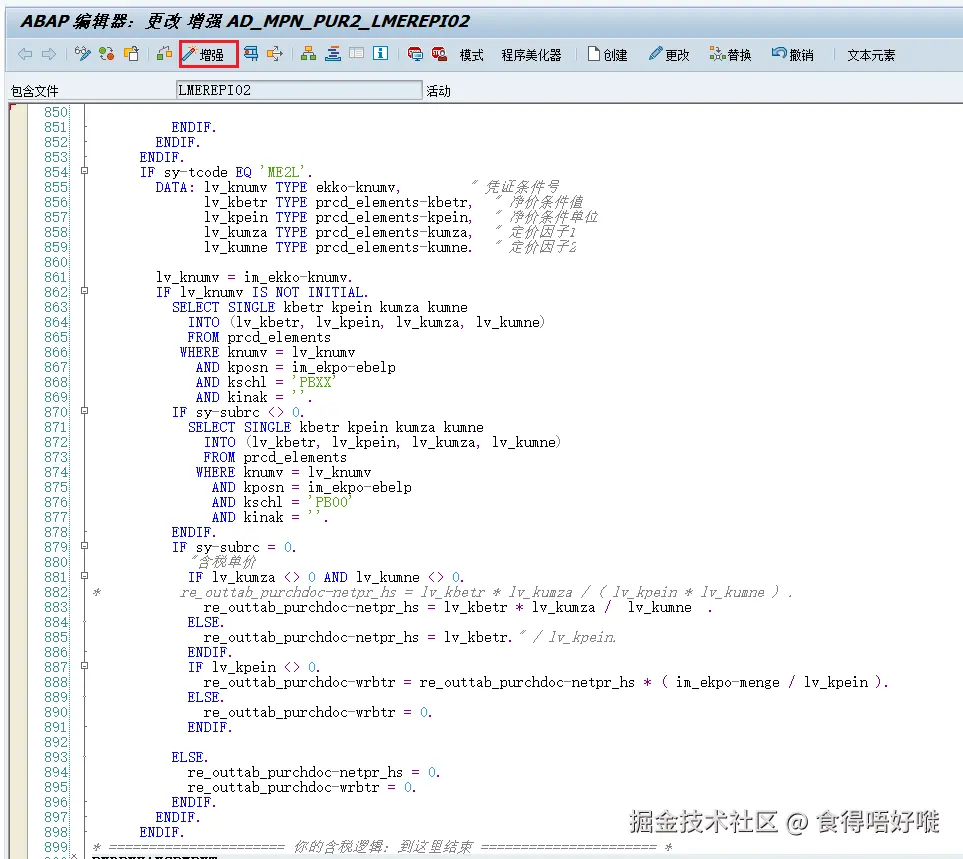Click the 含税单价 comment on line 880
Image resolution: width=963 pixels, height=859 pixels.
(x=223, y=562)
